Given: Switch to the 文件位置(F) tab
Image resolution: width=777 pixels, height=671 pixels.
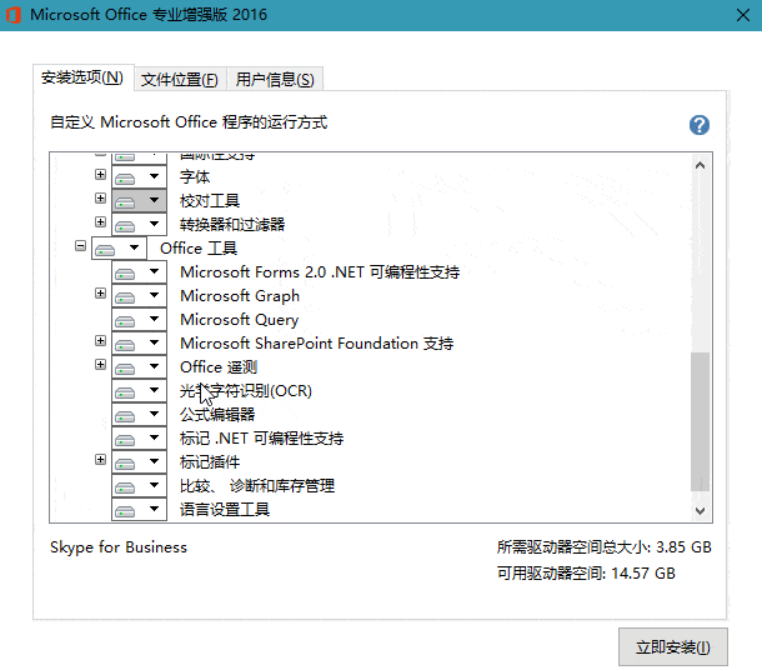Looking at the screenshot, I should (180, 79).
